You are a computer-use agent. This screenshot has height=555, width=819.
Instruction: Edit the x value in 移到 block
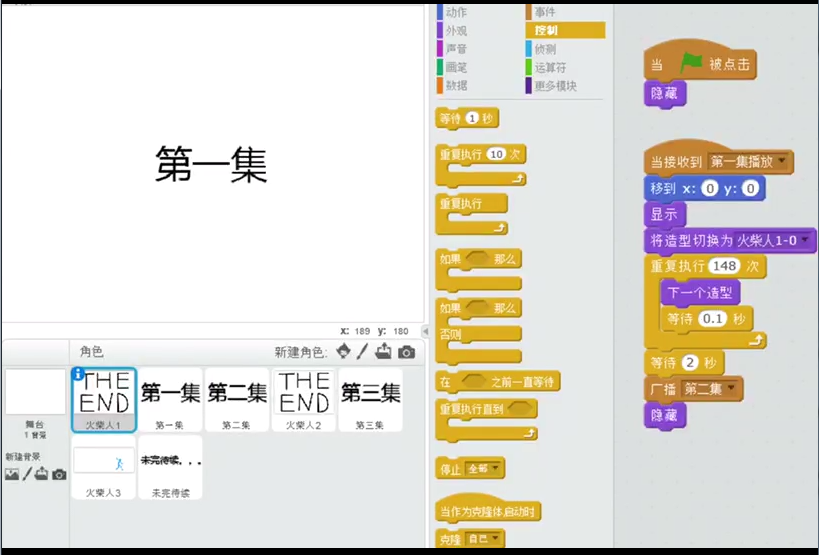tap(709, 188)
